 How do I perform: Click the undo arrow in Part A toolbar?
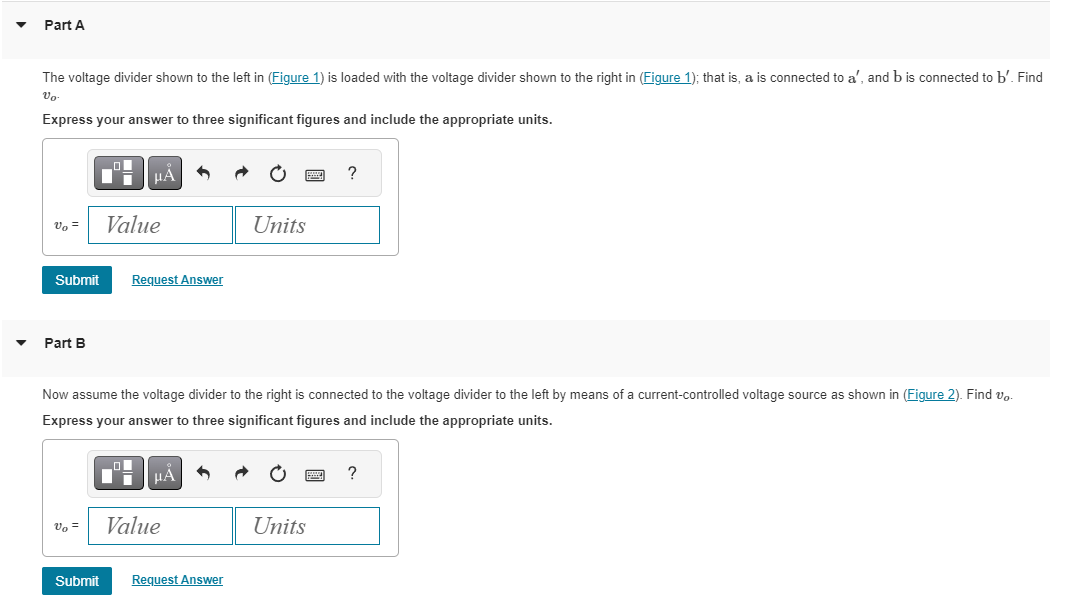(202, 172)
